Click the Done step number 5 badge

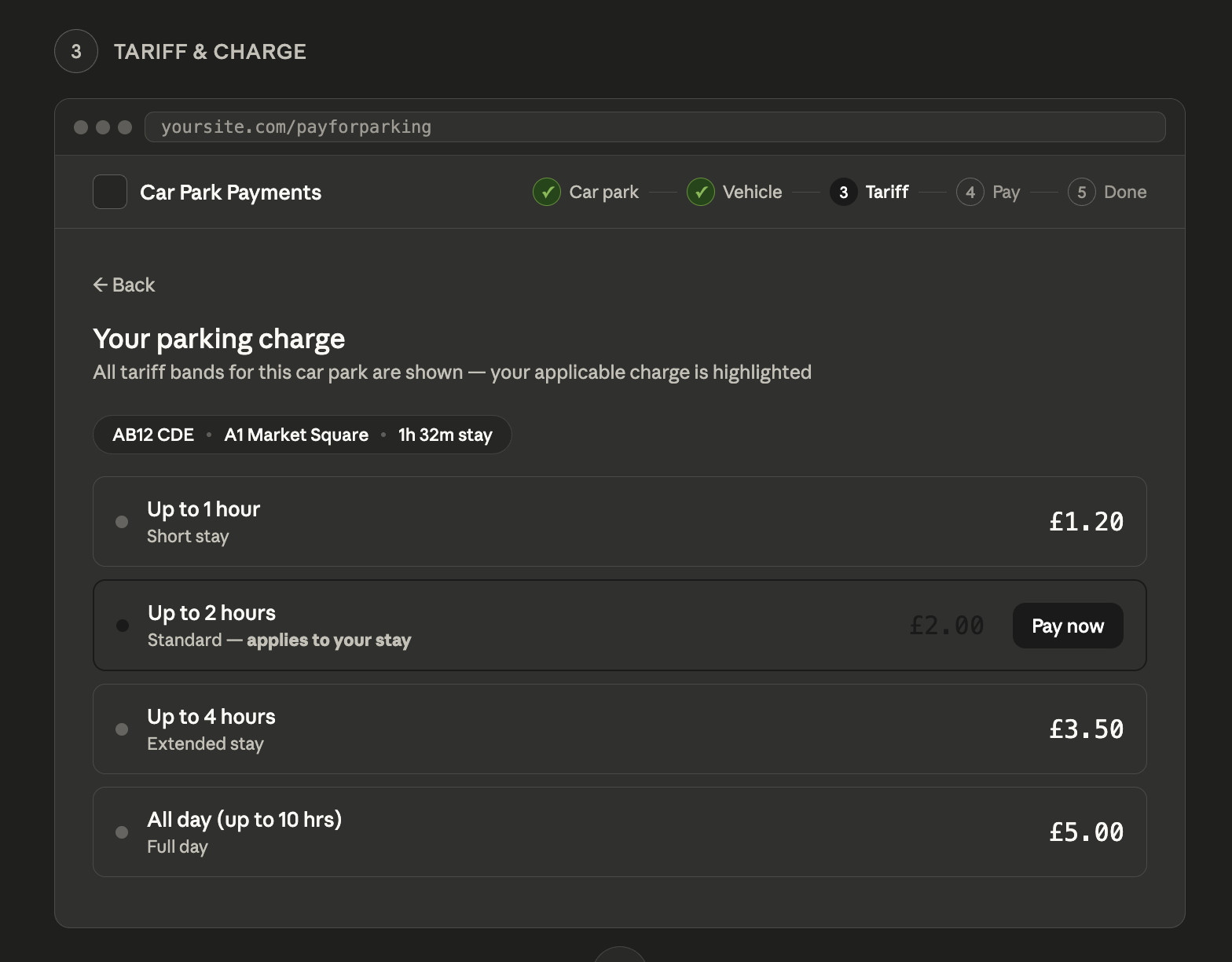(1082, 192)
